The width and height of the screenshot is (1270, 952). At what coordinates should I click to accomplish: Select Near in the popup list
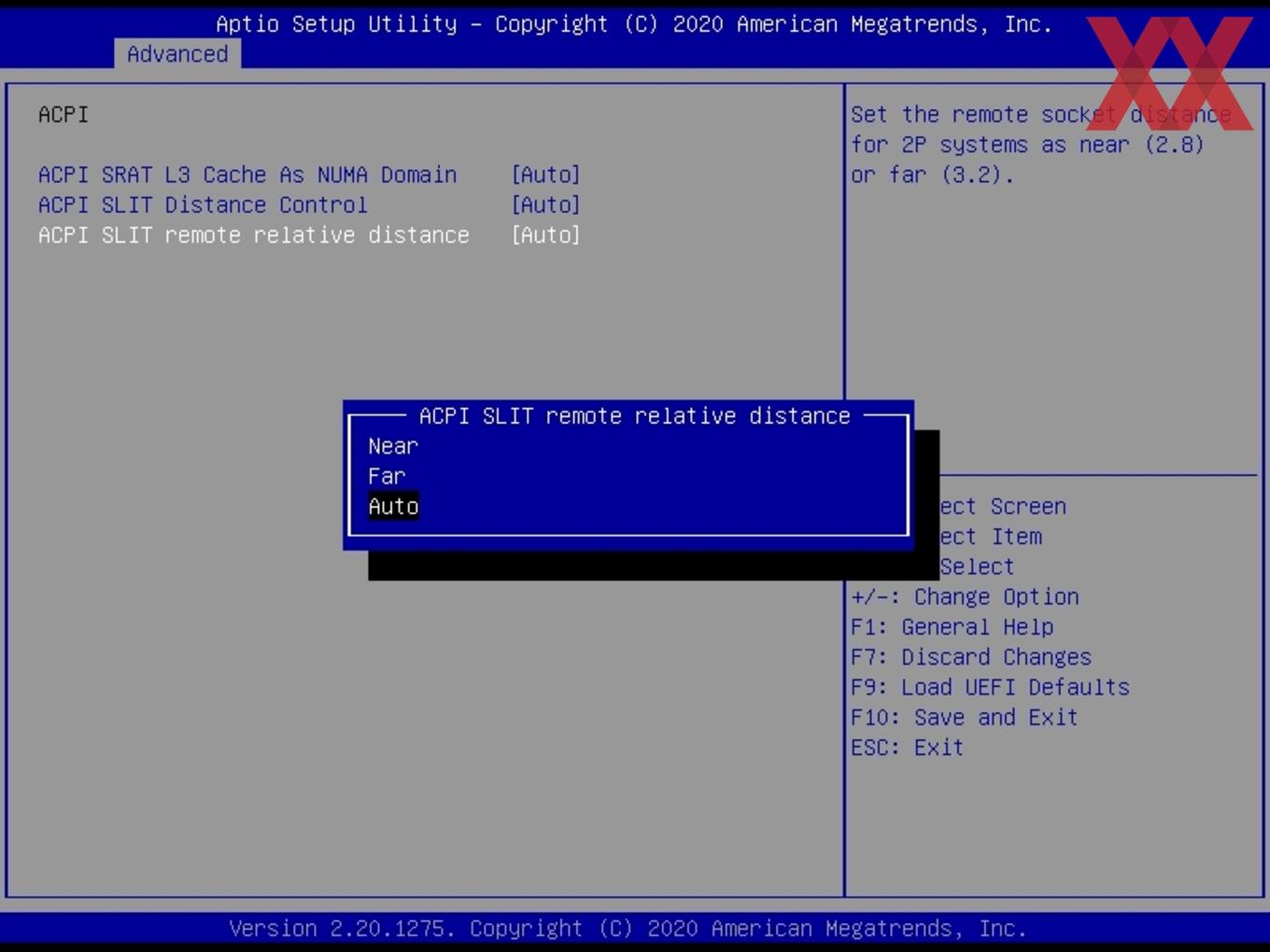pos(393,446)
